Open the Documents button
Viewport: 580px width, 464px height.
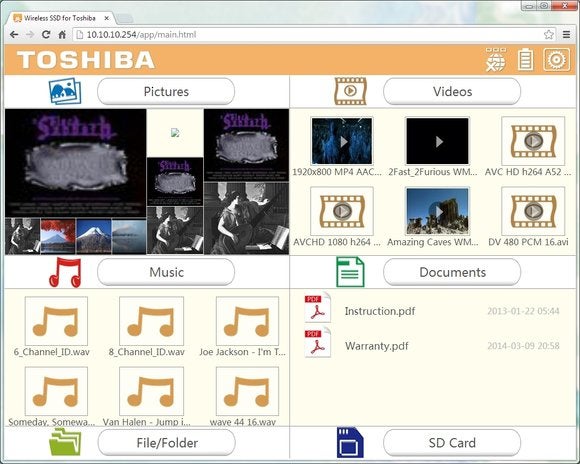[452, 272]
